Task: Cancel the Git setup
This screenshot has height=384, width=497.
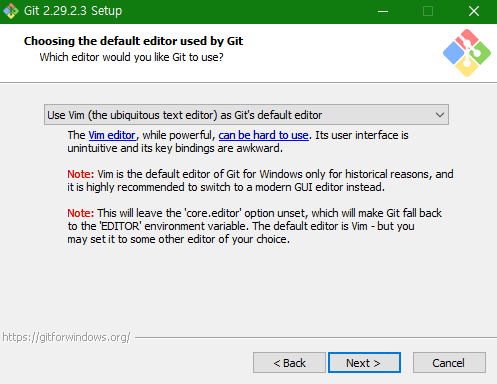Action: [x=449, y=363]
